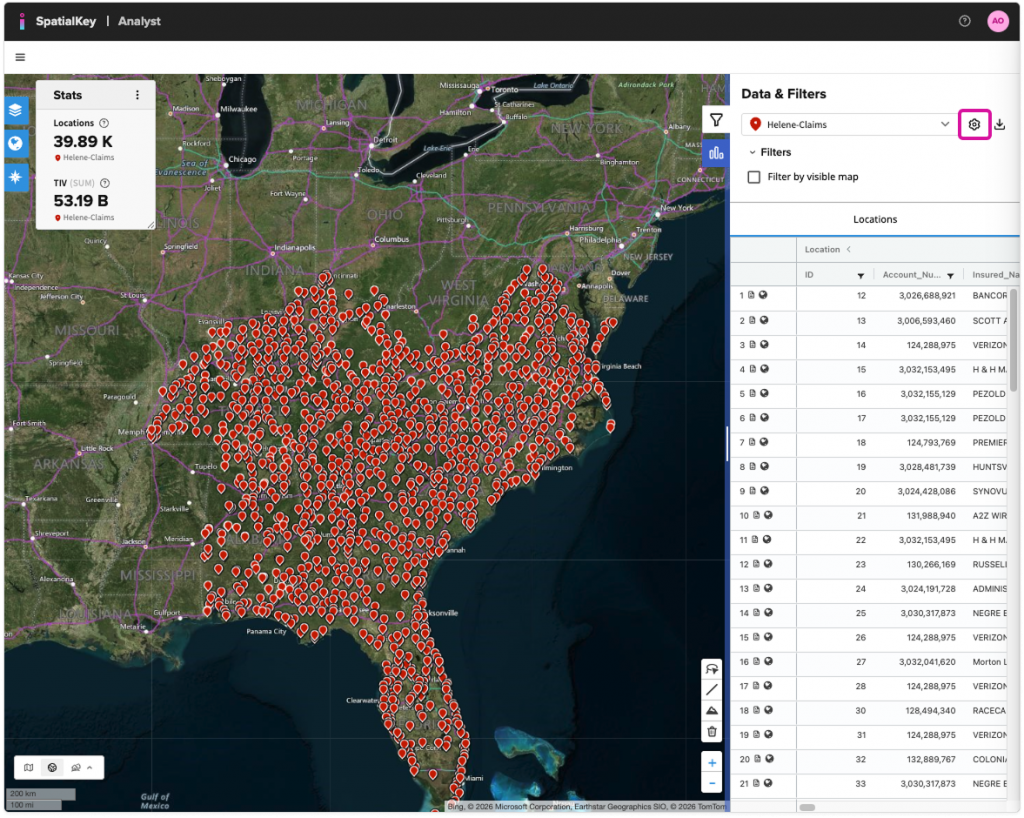This screenshot has width=1024, height=818.
Task: Open the Analyst menu in top bar
Action: click(x=139, y=20)
